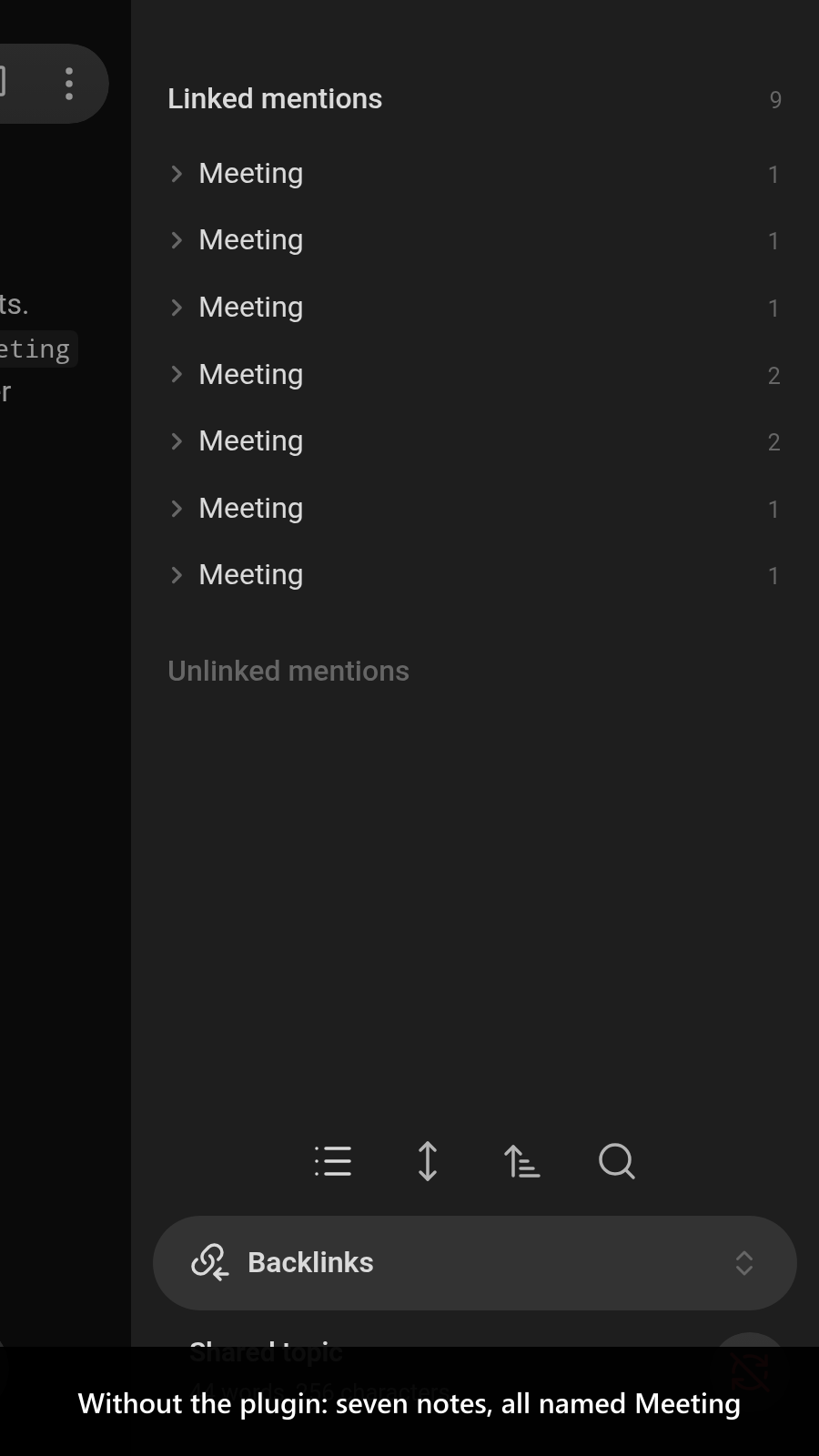Image resolution: width=819 pixels, height=1456 pixels.
Task: Expand the Unlinked mentions section
Action: pos(288,671)
